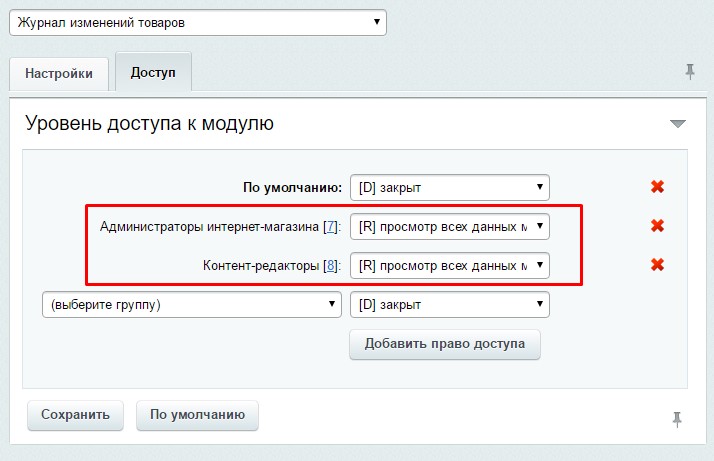714x461 pixels.
Task: Open group link [8] for content editors
Action: pyautogui.click(x=330, y=266)
